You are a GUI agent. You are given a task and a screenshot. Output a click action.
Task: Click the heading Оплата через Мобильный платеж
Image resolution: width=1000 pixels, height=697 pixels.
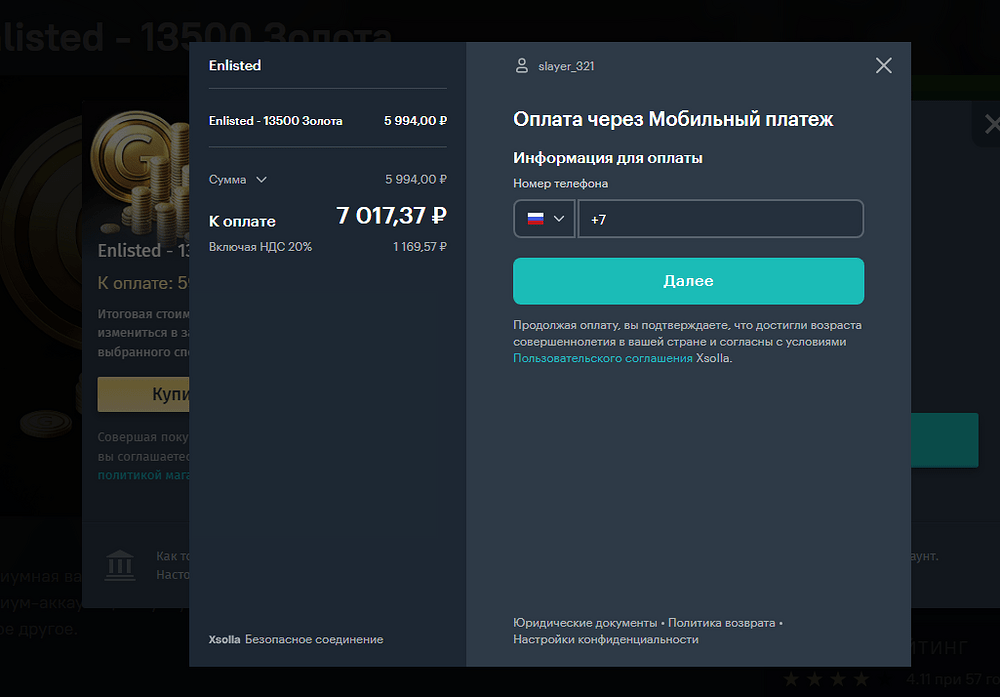673,119
